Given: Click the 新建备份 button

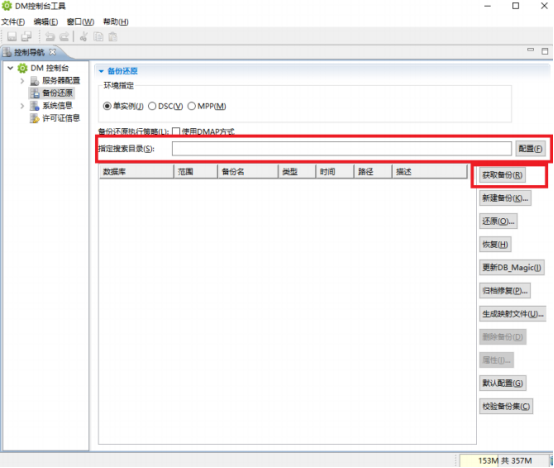Looking at the screenshot, I should (x=505, y=198).
